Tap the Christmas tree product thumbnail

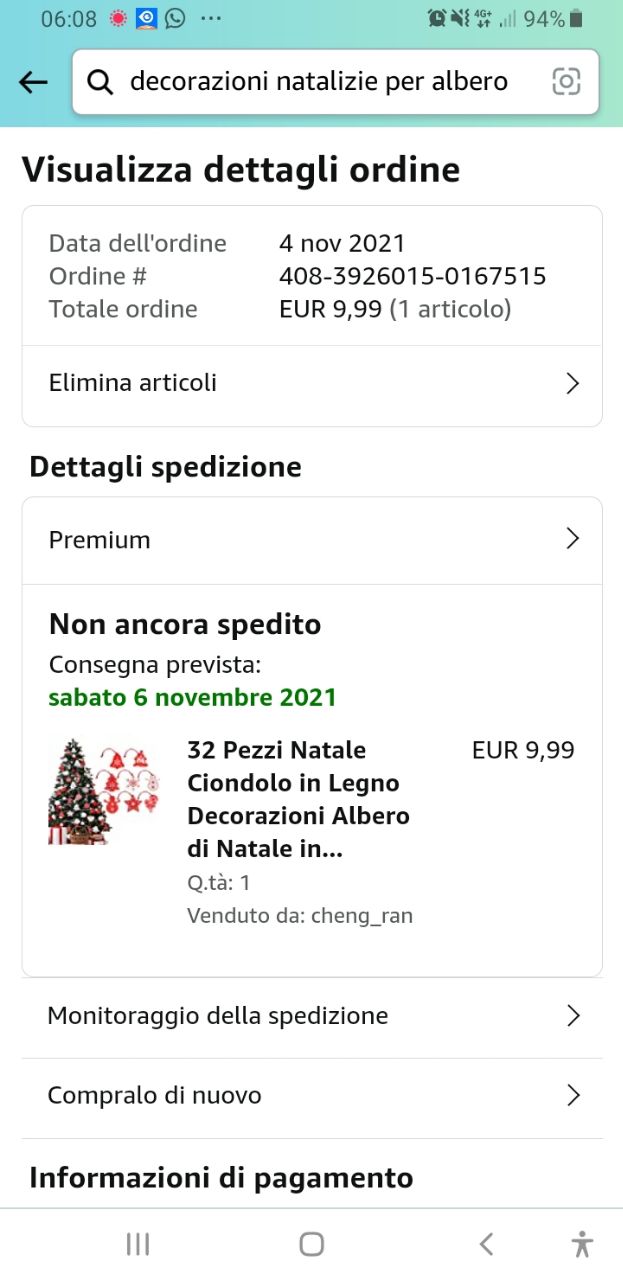pyautogui.click(x=104, y=791)
